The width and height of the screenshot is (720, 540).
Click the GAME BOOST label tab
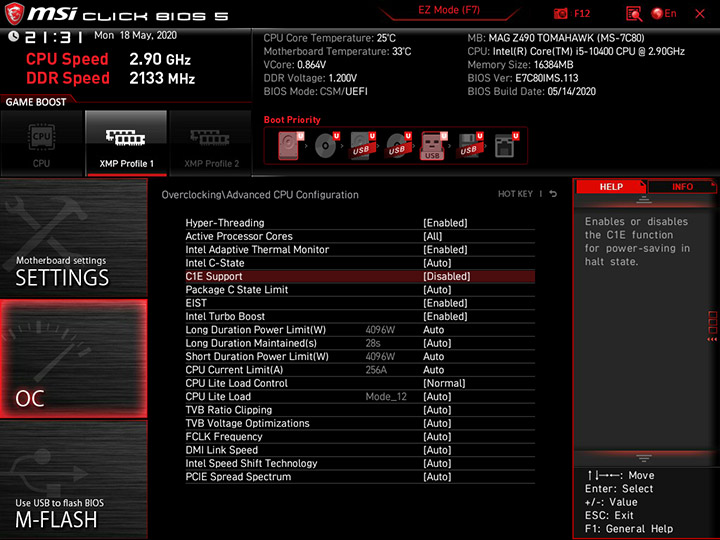[36, 102]
